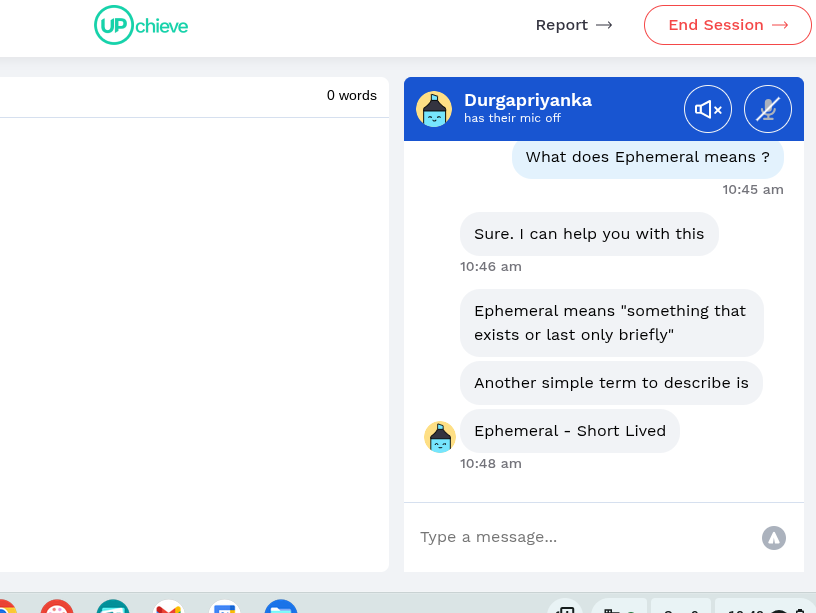The image size is (816, 613).
Task: Click the 10:48 am timestamp
Action: [x=491, y=463]
